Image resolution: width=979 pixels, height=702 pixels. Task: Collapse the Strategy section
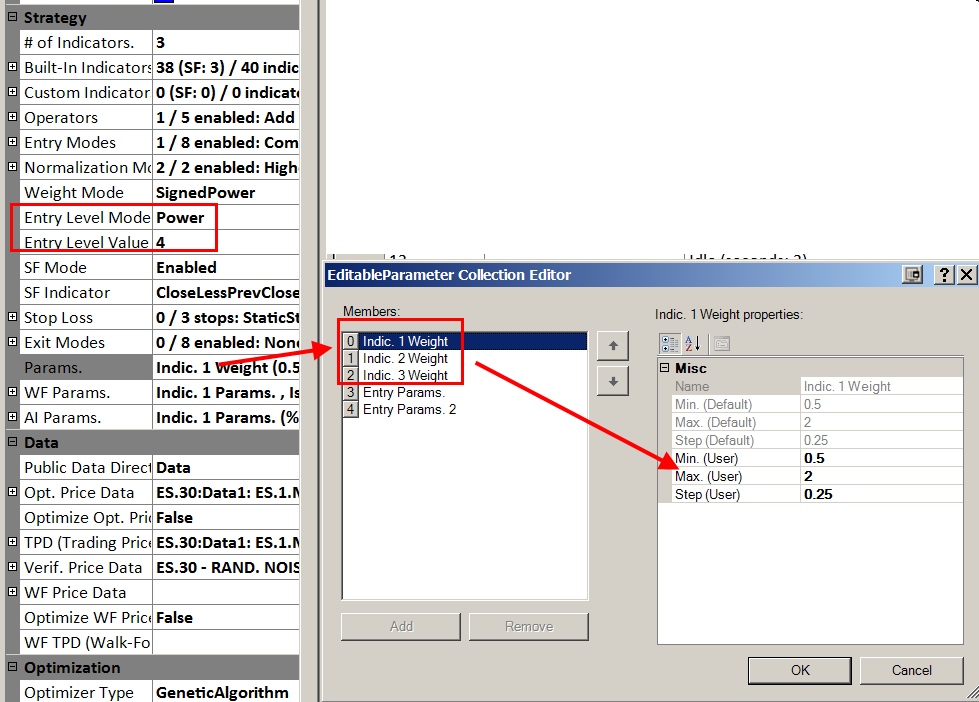click(x=12, y=17)
